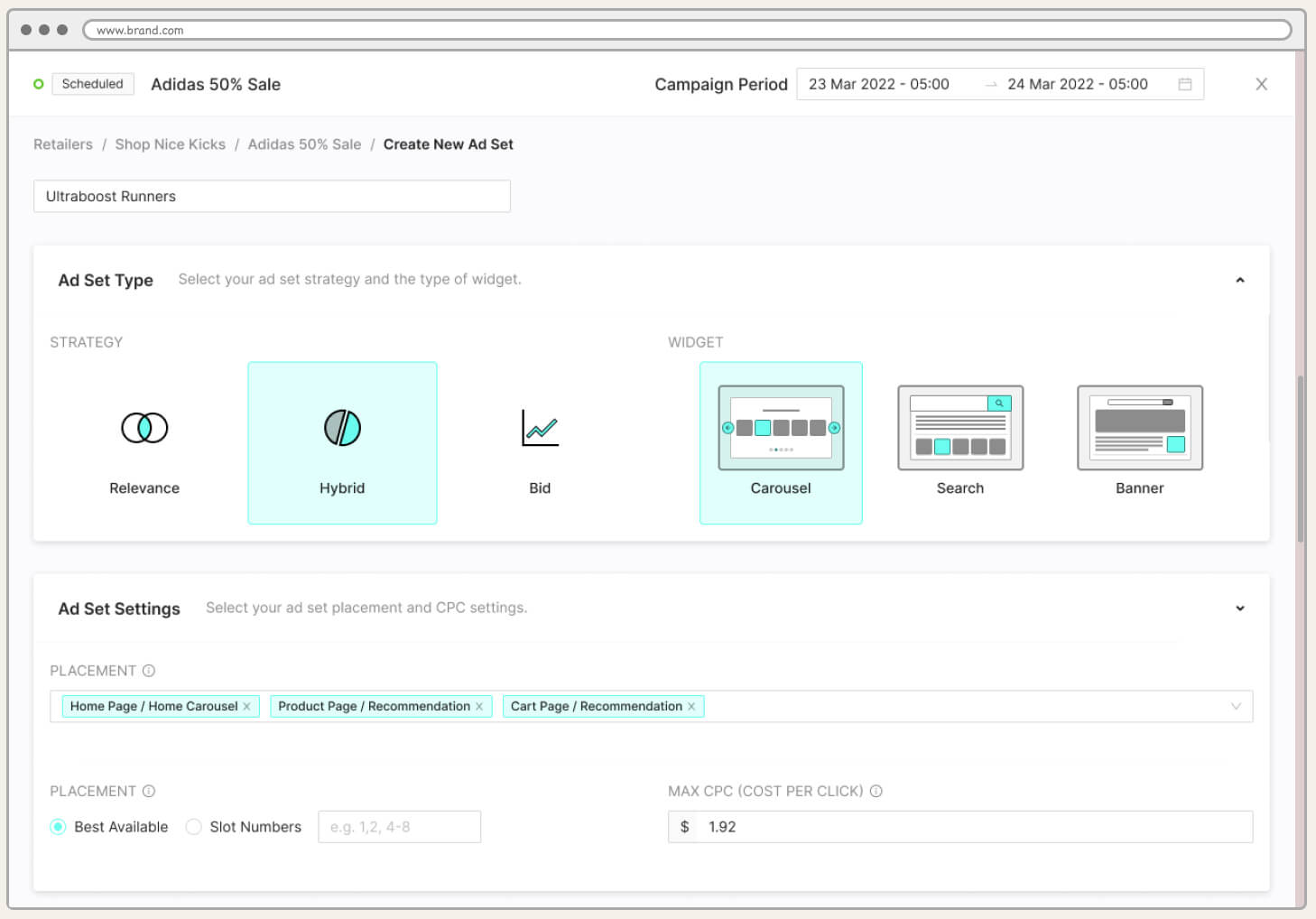Screen dimensions: 1316x919
Task: Remove the Home Page / Home Carousel tag
Action: [x=246, y=707]
